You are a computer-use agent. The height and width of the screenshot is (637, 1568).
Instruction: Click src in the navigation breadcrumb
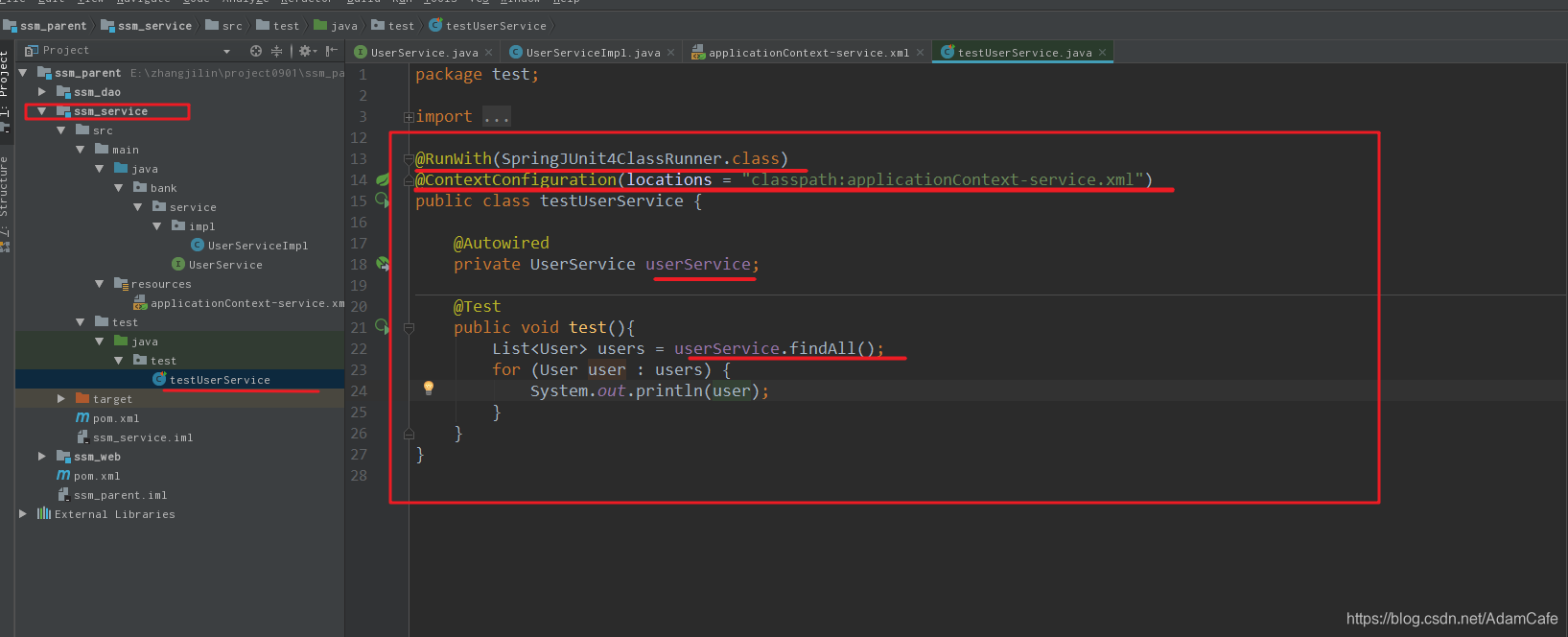point(223,26)
